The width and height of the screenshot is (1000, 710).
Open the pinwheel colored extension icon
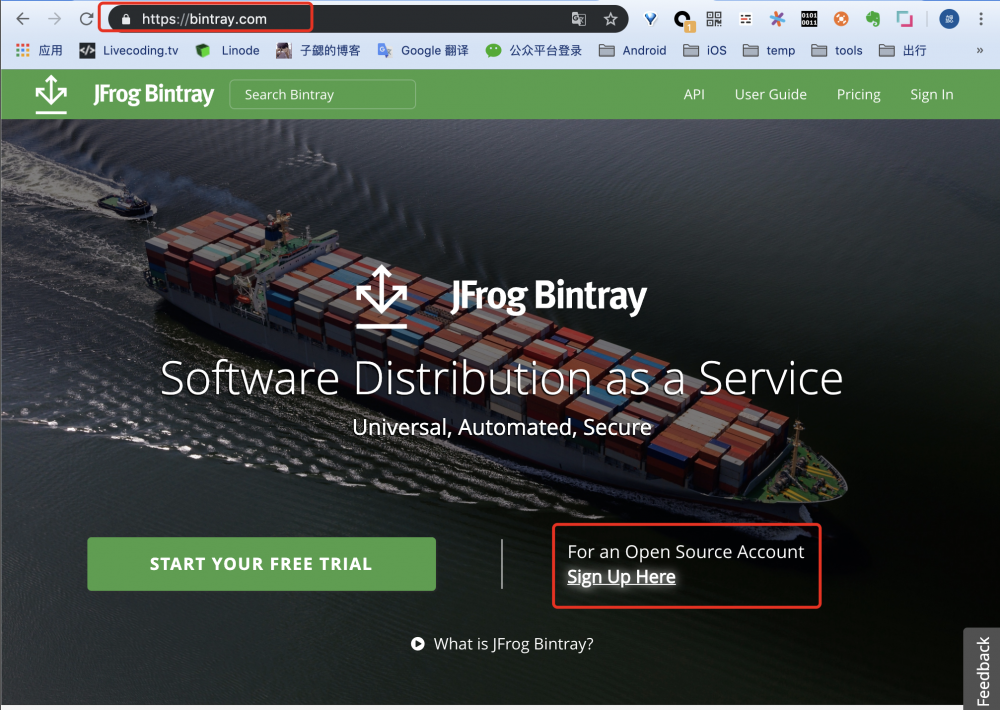777,19
